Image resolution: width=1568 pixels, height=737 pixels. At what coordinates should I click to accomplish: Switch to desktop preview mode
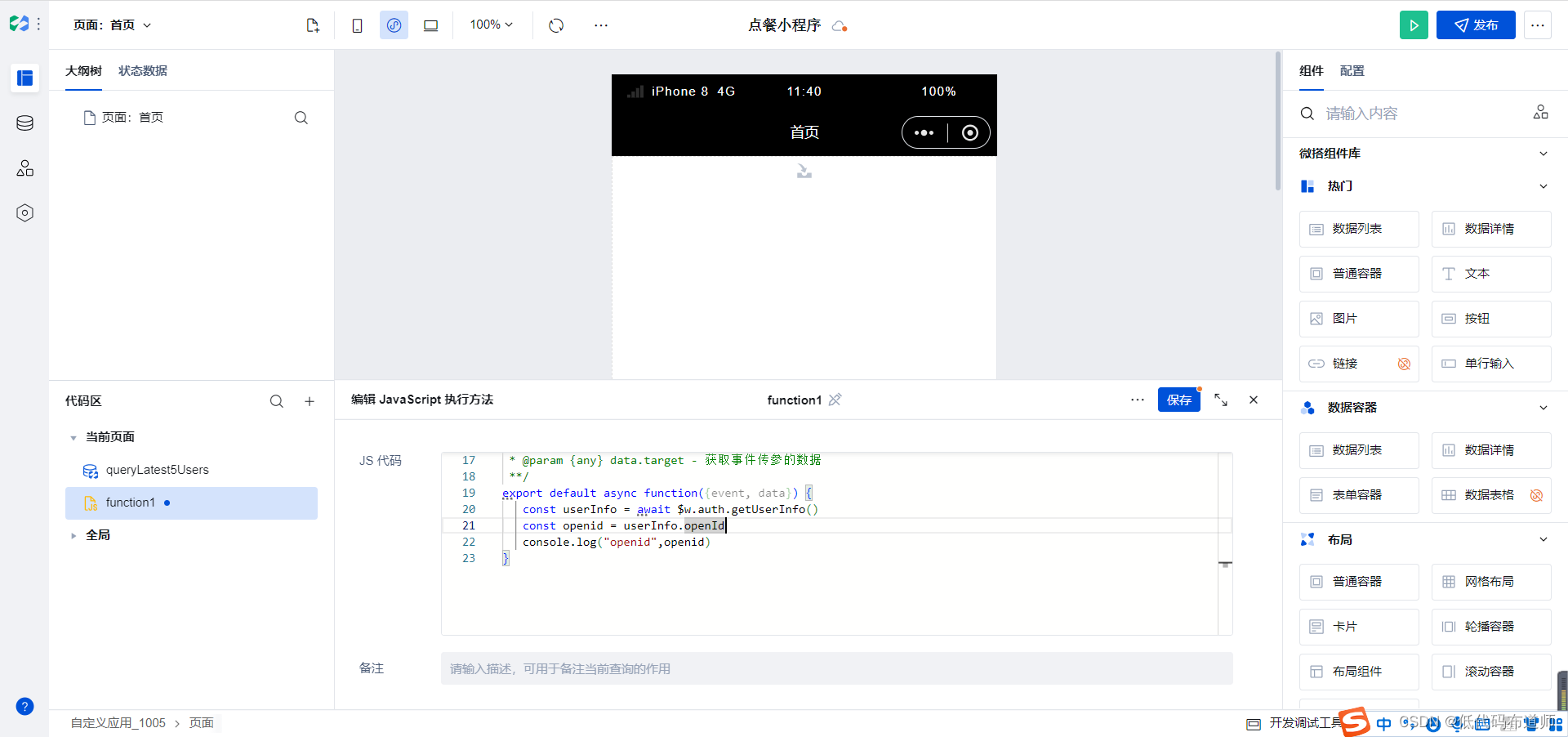[x=430, y=25]
